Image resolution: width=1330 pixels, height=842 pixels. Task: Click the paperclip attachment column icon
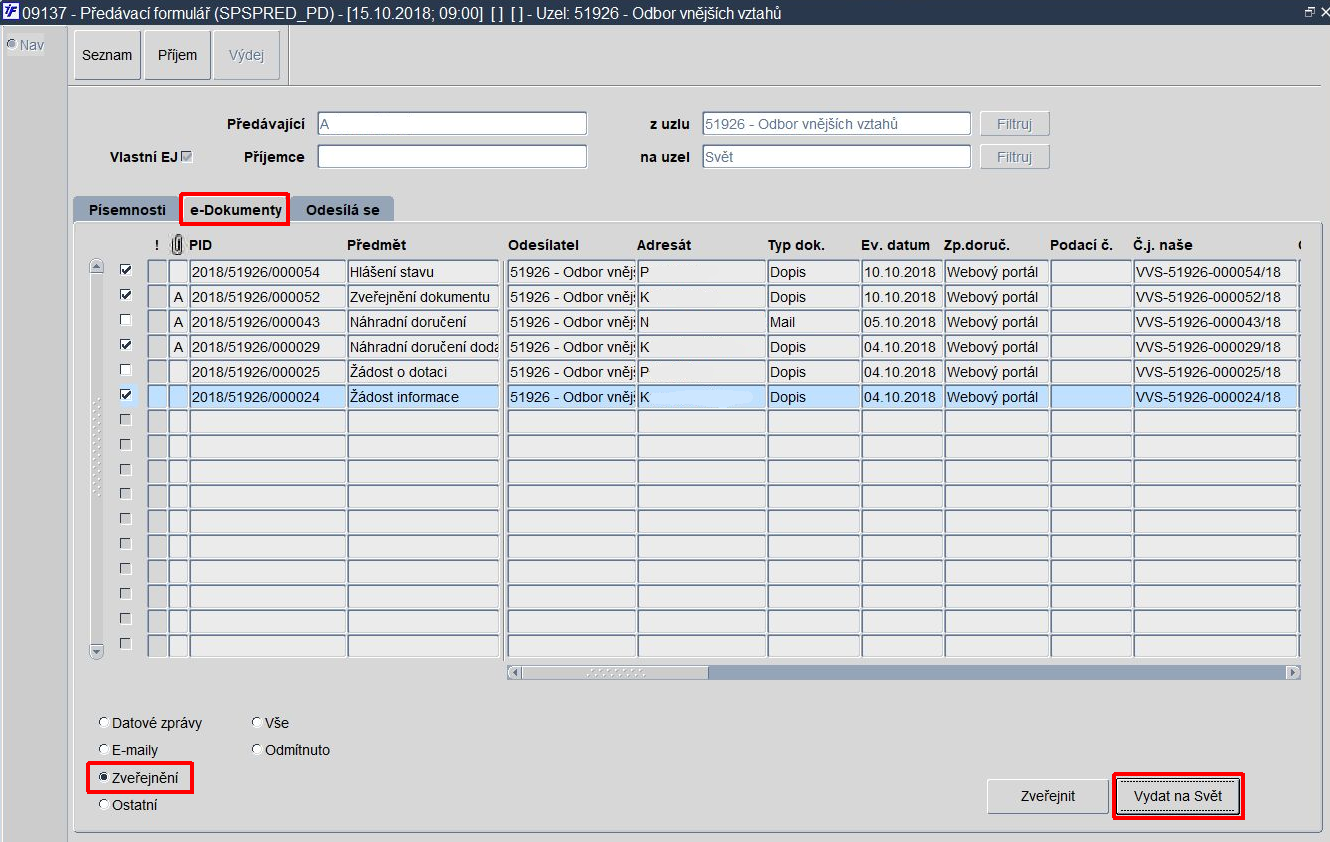(x=178, y=245)
